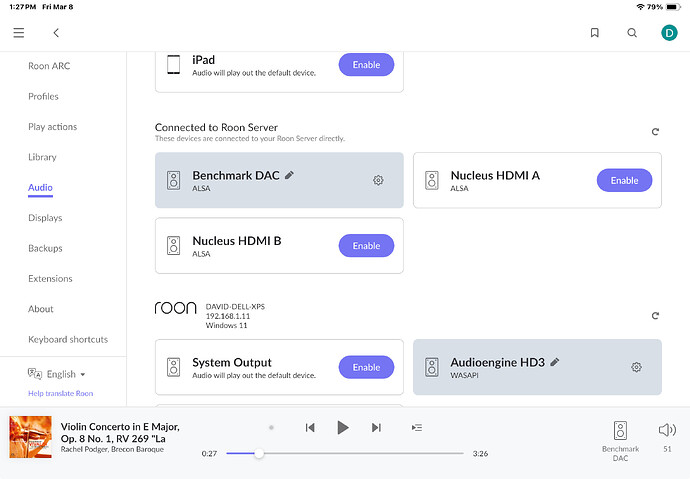This screenshot has height=479, width=690.
Task: Open the Backups settings tab
Action: click(x=45, y=248)
